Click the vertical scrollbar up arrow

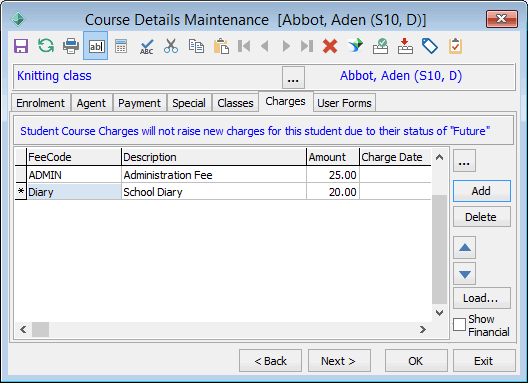click(x=439, y=157)
